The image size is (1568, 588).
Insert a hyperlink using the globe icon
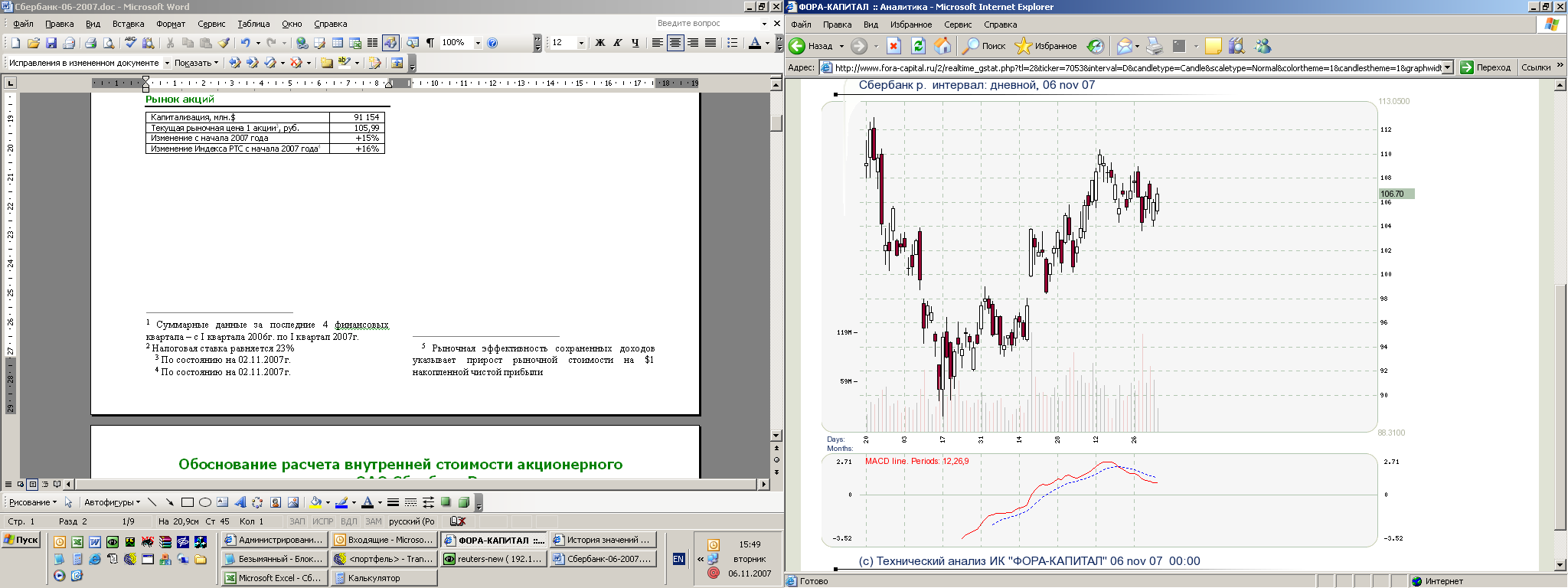click(302, 43)
